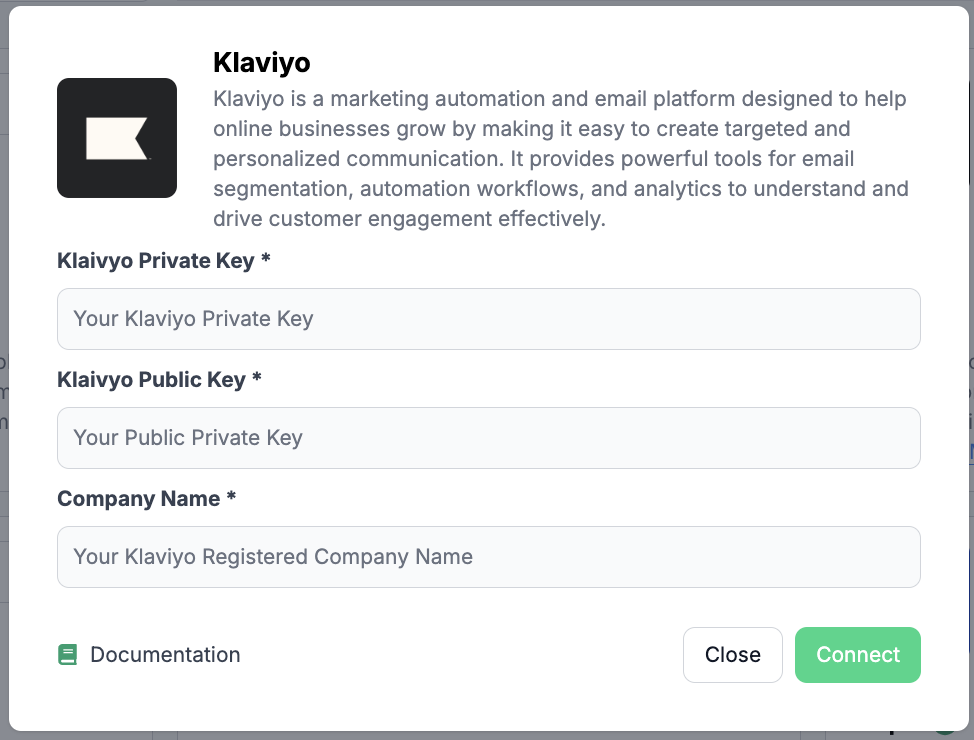Focus the Klaviyo Public Key input field
974x740 pixels.
(488, 438)
